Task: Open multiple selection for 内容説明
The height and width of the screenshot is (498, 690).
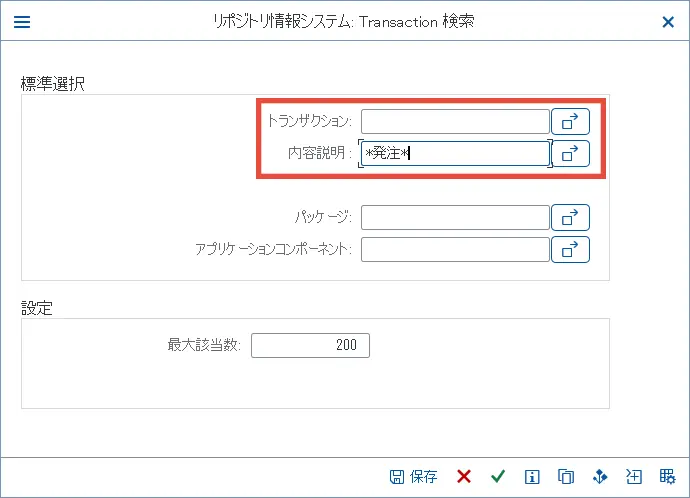Action: [x=570, y=153]
